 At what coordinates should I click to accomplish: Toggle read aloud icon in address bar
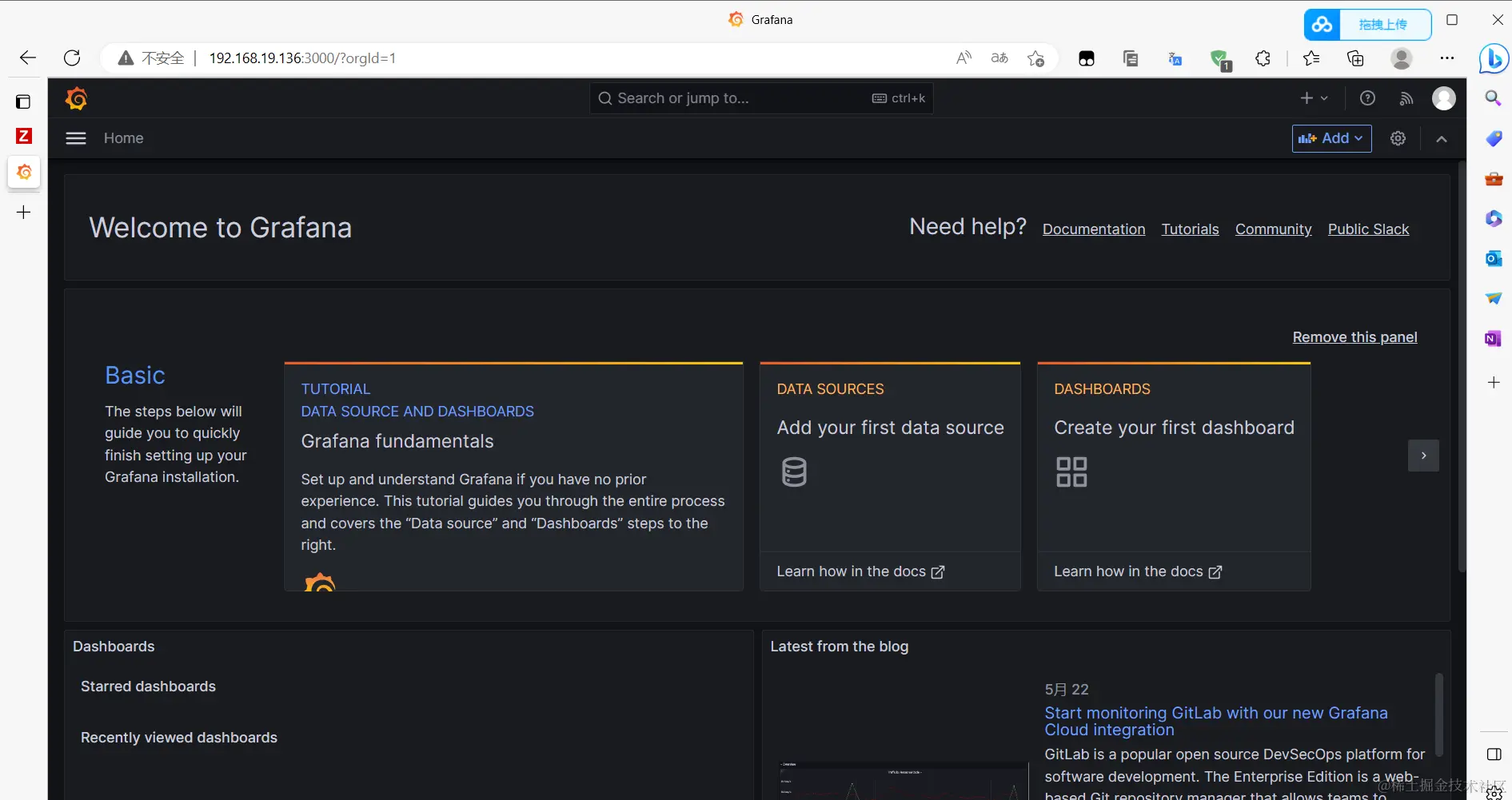pos(963,58)
